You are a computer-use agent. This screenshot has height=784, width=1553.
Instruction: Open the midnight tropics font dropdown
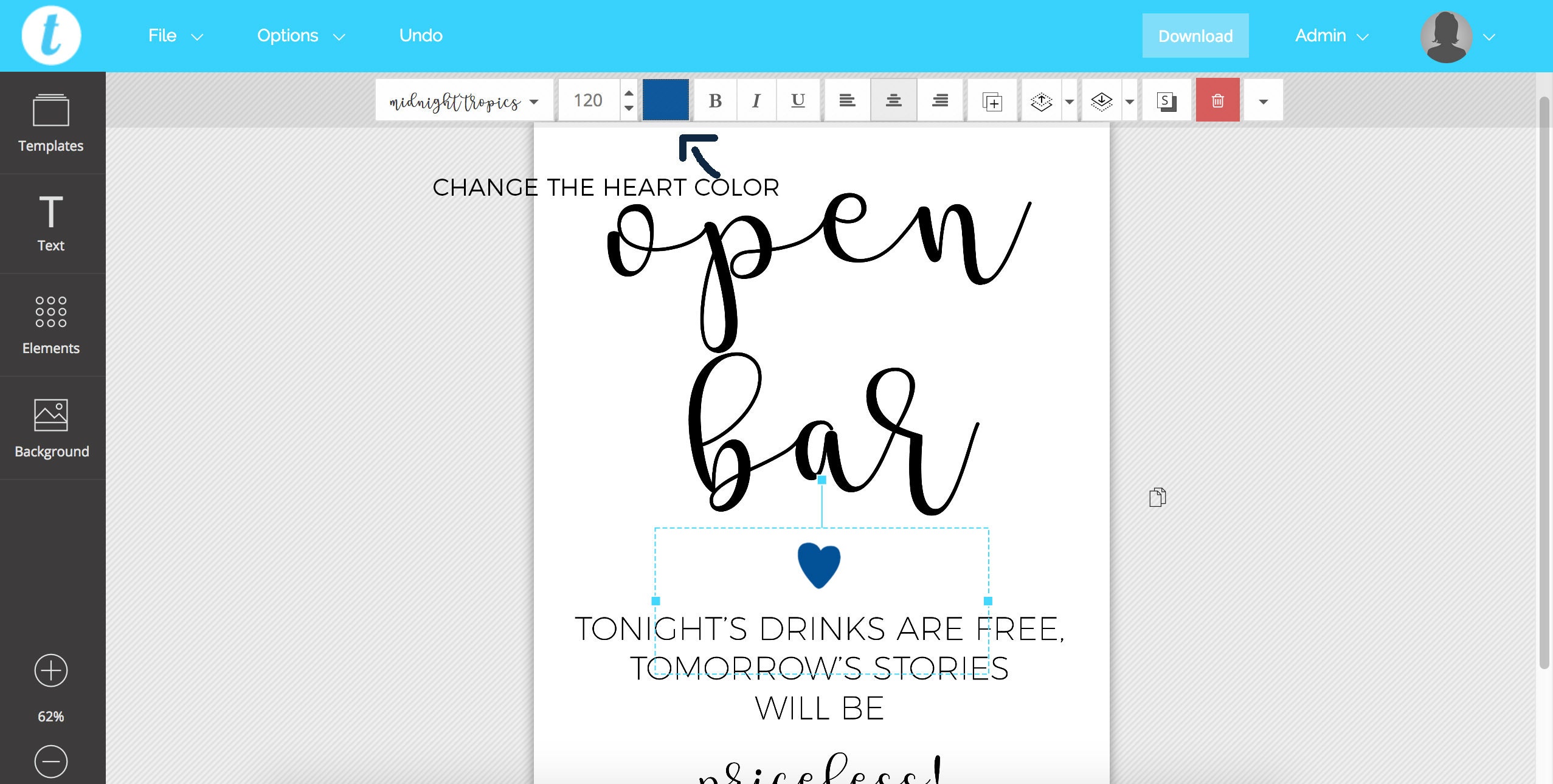(x=463, y=100)
